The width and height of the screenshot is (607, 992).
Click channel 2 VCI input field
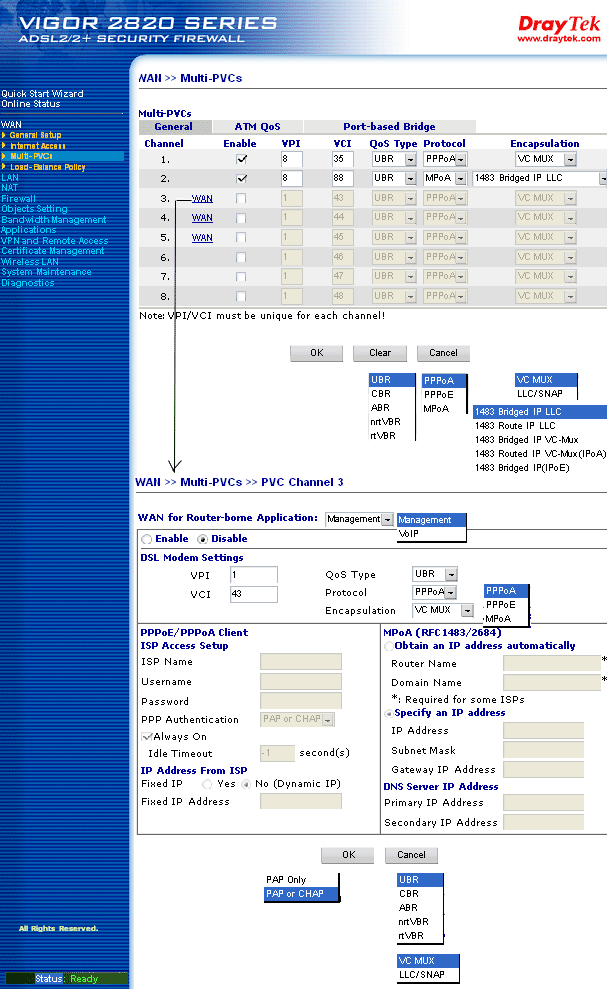coord(342,178)
